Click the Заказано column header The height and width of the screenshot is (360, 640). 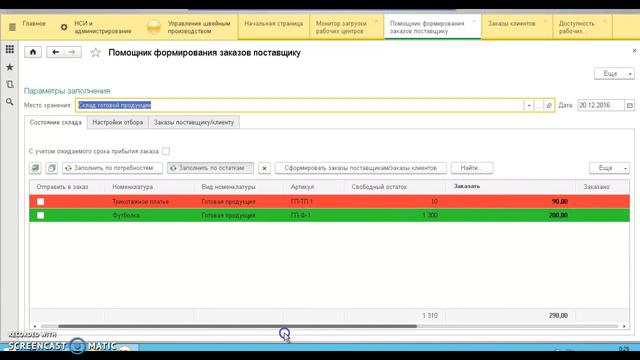[x=602, y=187]
